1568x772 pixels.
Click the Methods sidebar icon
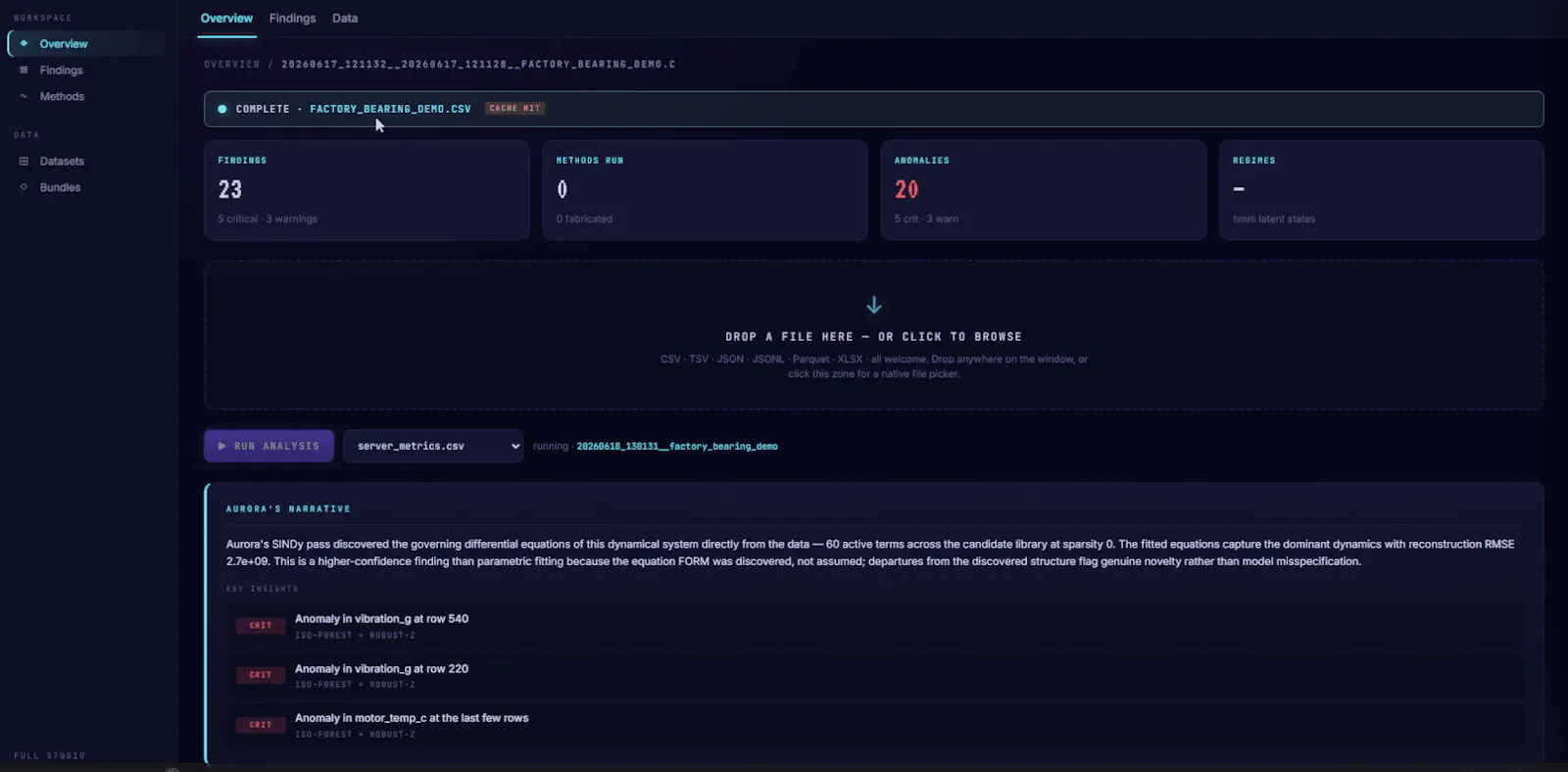coord(24,97)
